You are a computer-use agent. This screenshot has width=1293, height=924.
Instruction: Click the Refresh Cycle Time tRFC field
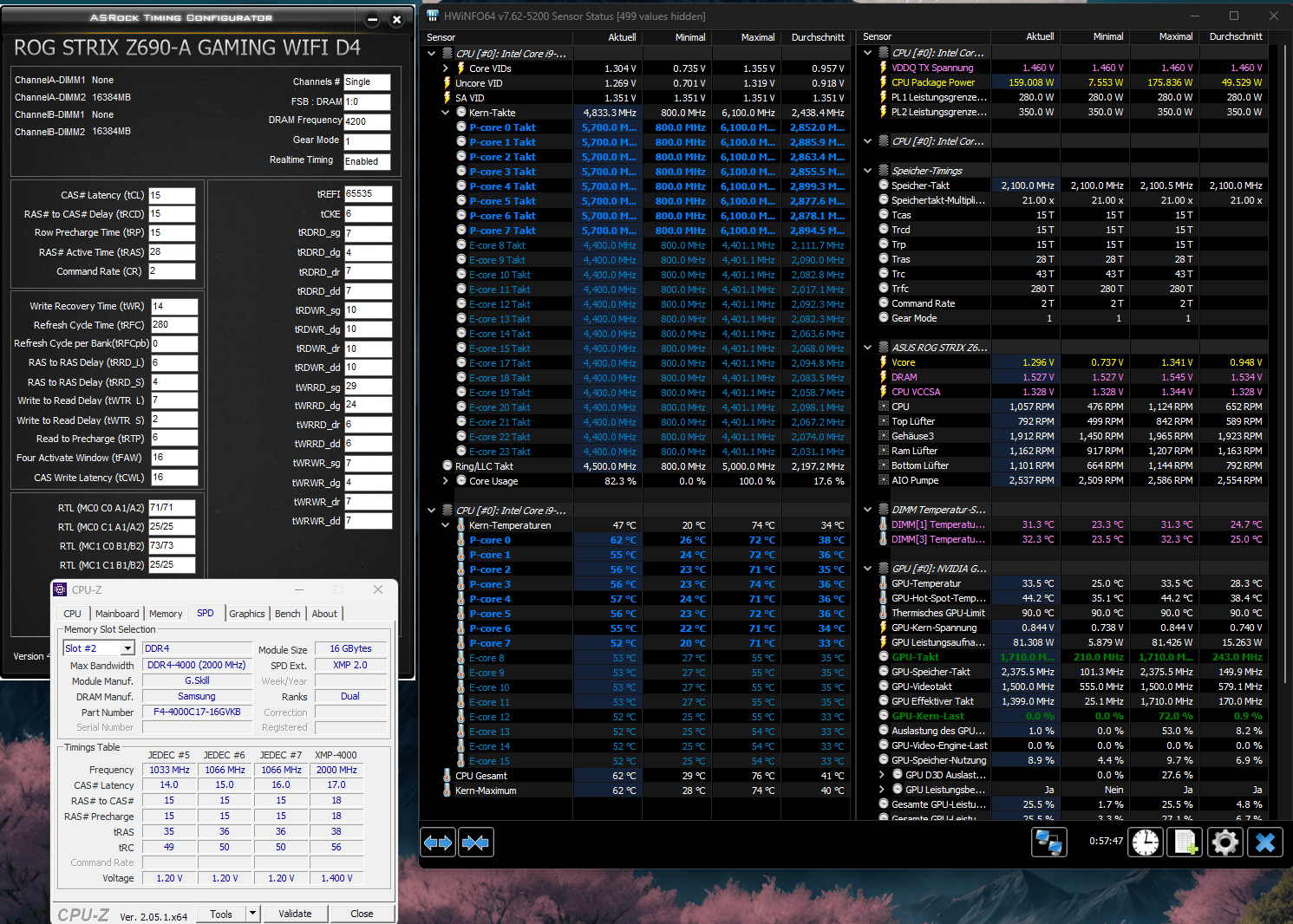click(x=173, y=324)
